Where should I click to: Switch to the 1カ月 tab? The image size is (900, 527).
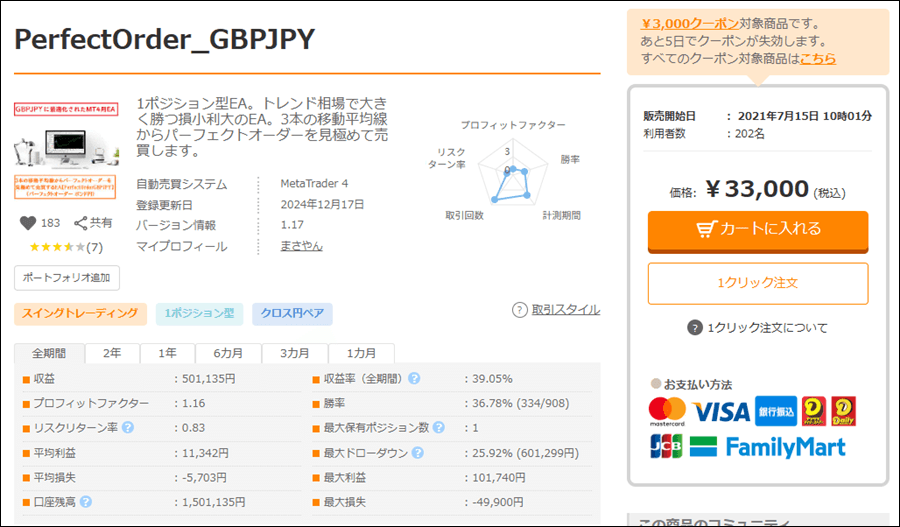[362, 353]
